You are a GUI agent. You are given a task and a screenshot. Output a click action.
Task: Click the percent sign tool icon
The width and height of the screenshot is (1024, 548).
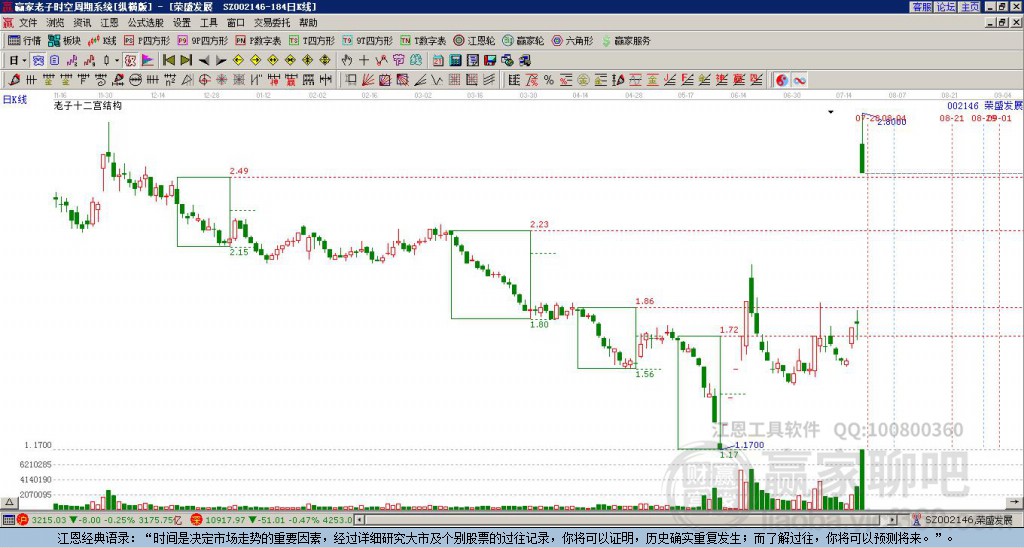click(549, 80)
